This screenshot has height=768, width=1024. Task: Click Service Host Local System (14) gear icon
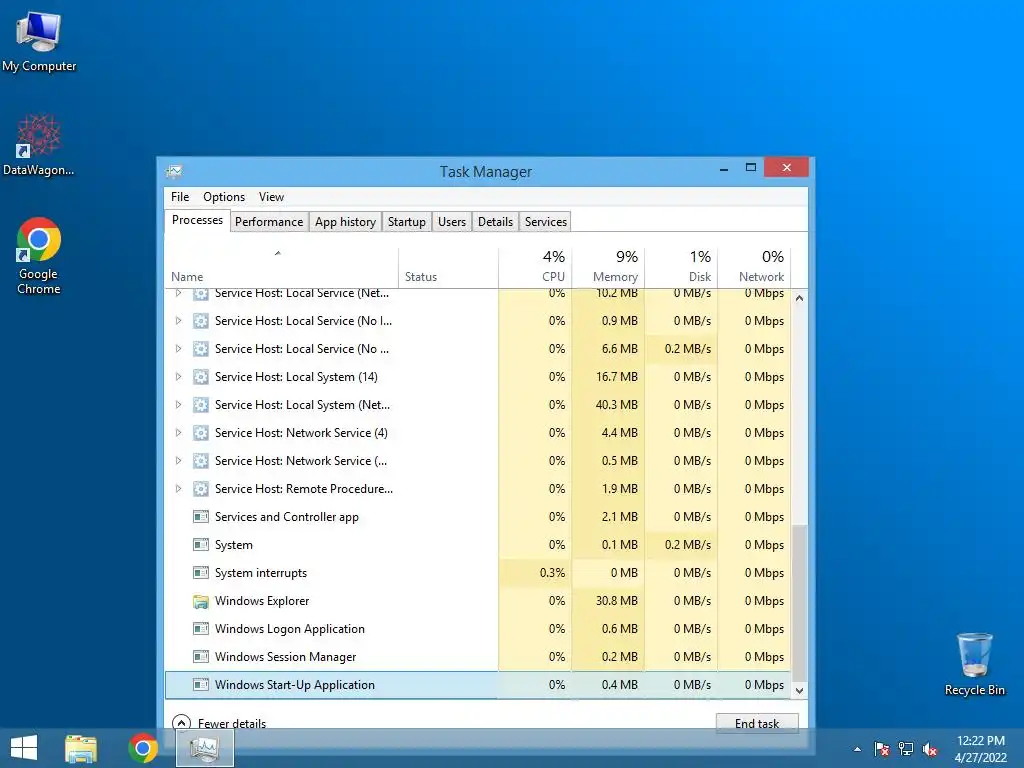[x=200, y=377]
